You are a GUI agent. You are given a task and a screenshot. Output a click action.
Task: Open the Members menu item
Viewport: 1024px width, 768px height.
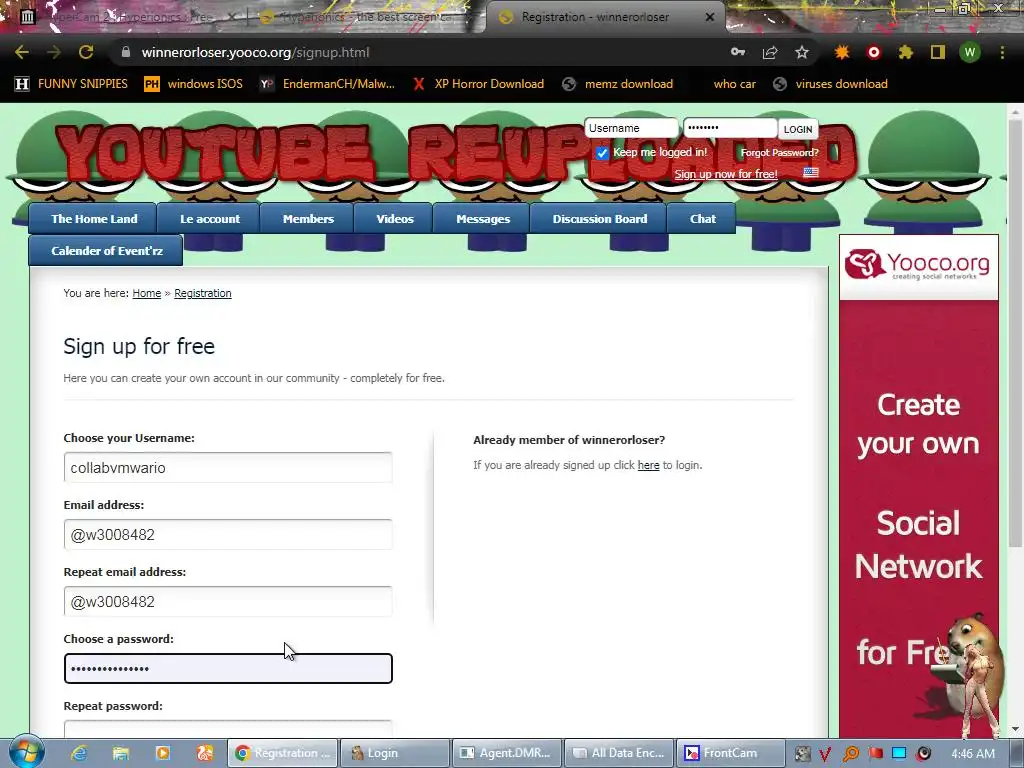(x=308, y=219)
